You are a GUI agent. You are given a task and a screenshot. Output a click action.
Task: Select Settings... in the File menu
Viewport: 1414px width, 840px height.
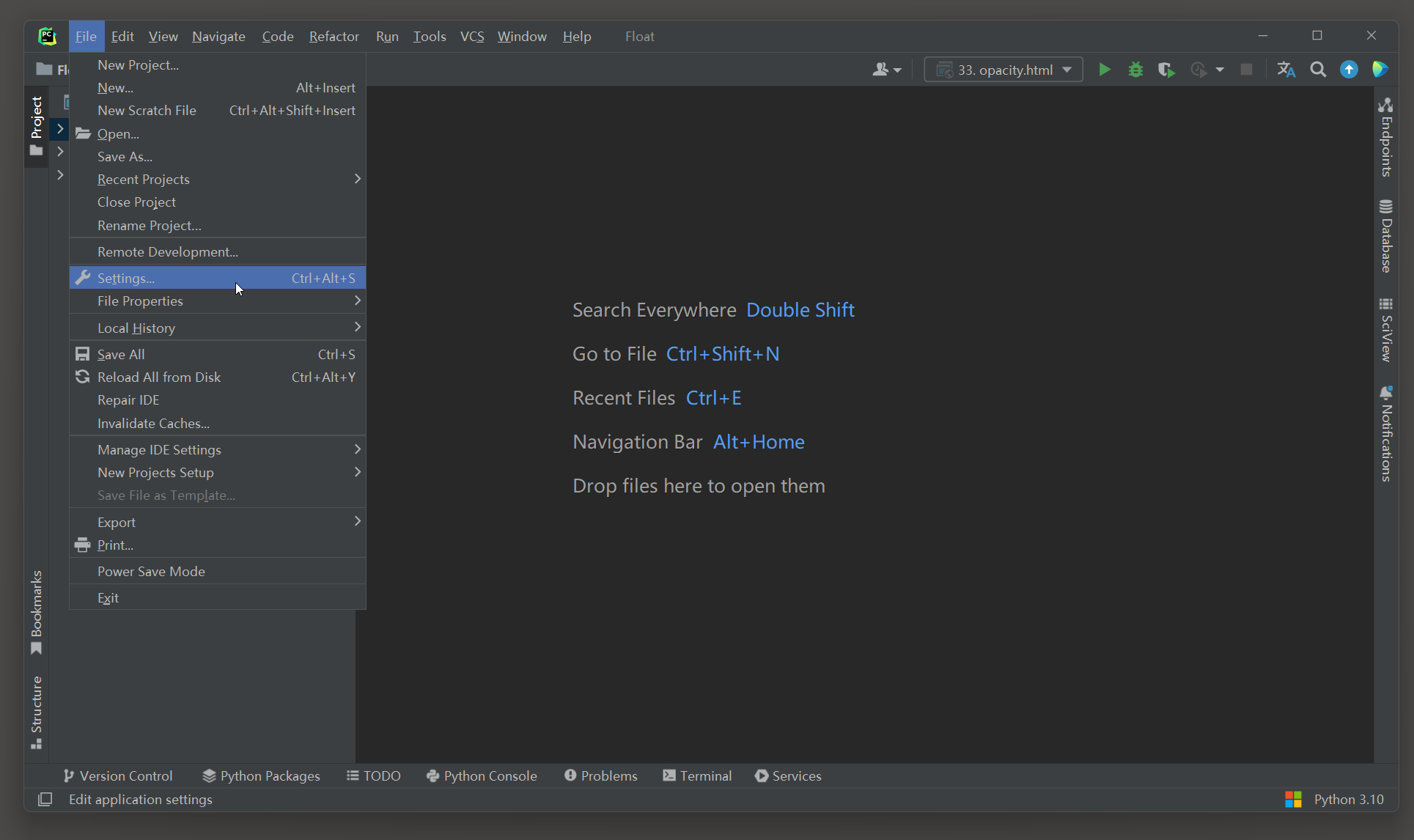(x=126, y=279)
